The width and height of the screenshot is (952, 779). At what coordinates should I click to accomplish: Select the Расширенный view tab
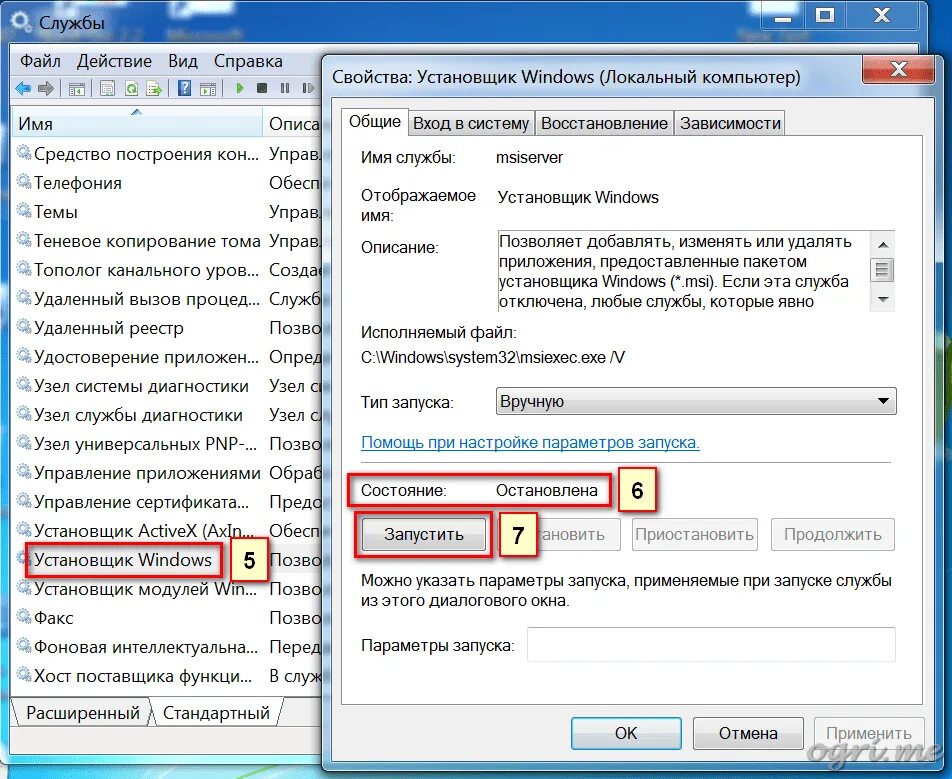(x=83, y=712)
